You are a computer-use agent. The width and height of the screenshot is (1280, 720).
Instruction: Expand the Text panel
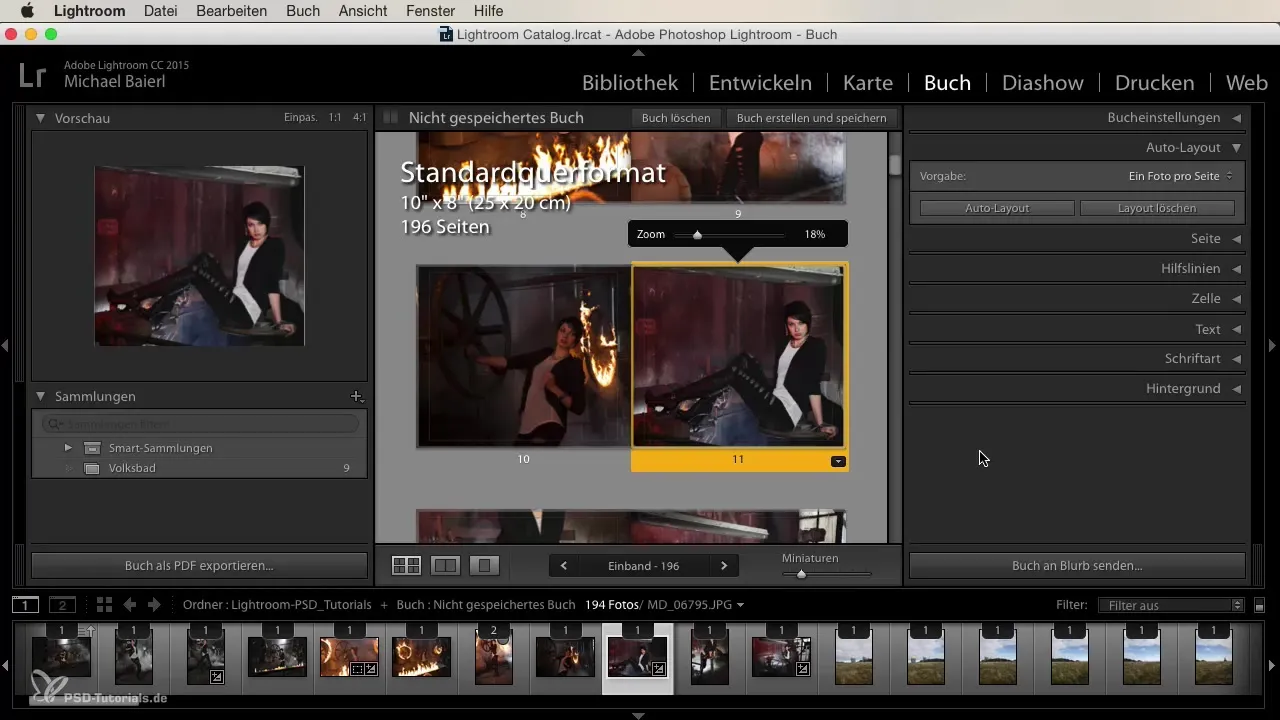click(x=1236, y=329)
